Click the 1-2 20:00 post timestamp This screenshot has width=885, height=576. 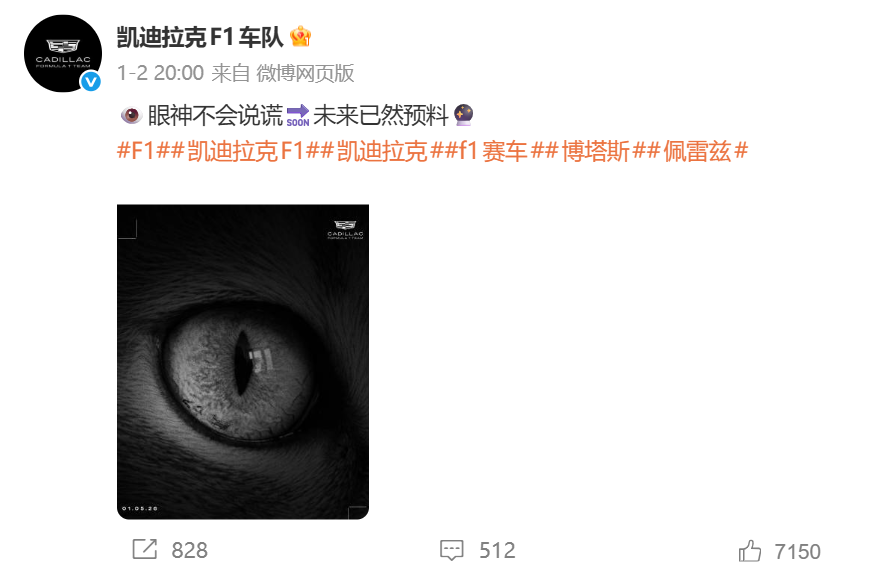(160, 73)
